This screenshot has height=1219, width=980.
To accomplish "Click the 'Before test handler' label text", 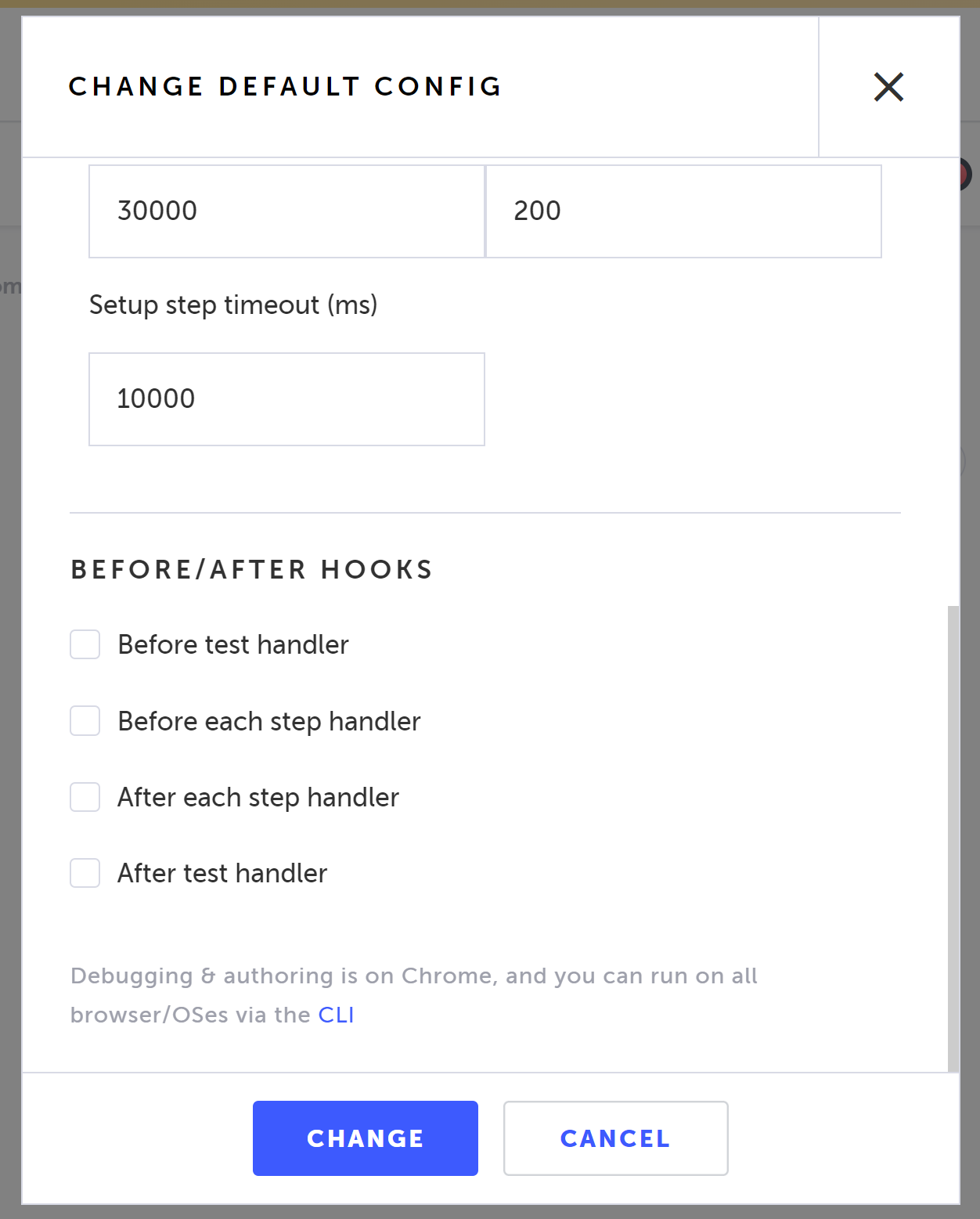I will [x=233, y=644].
